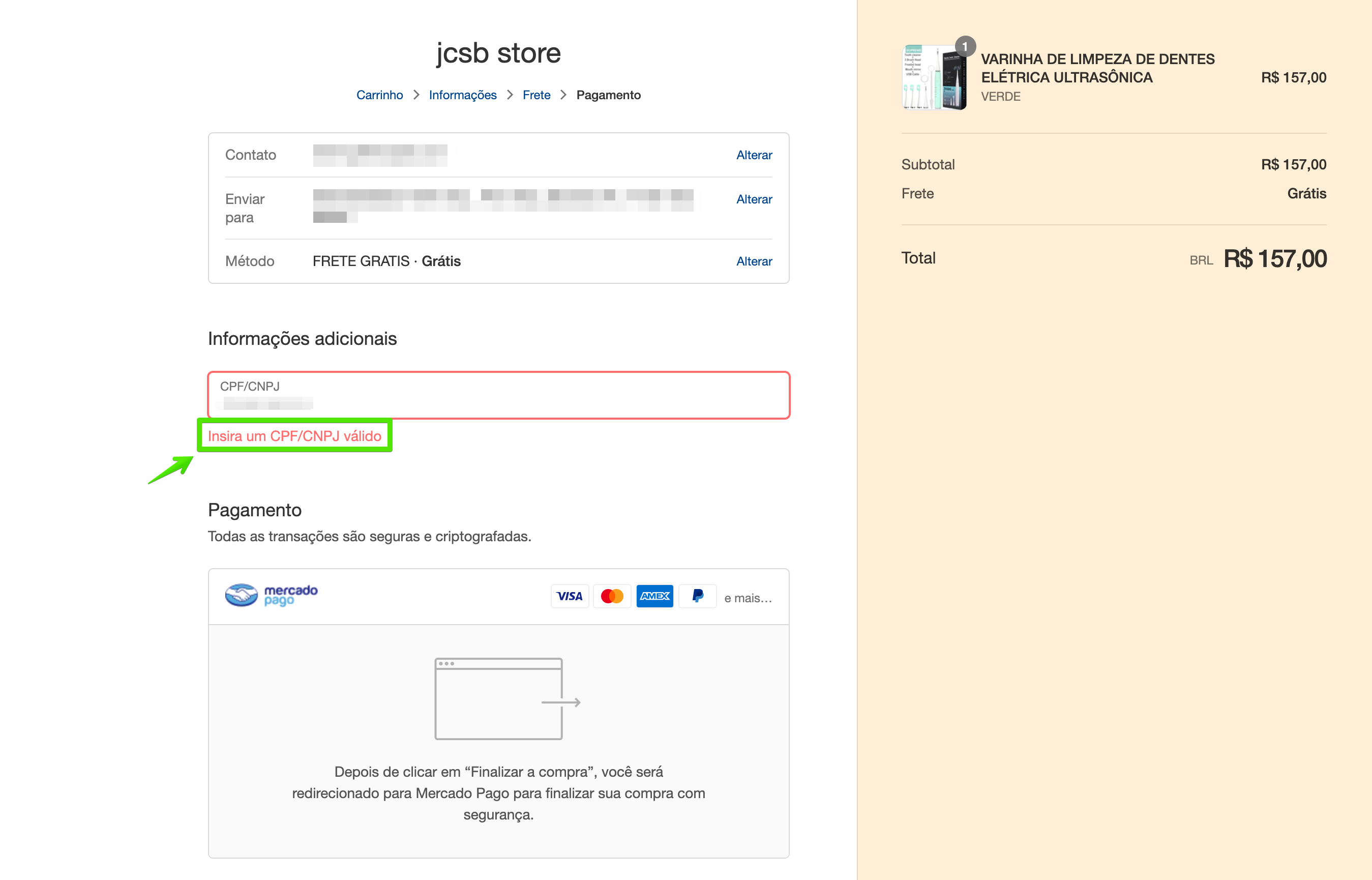This screenshot has height=880, width=1372.
Task: Click the Mercado Pago logo
Action: 272,596
